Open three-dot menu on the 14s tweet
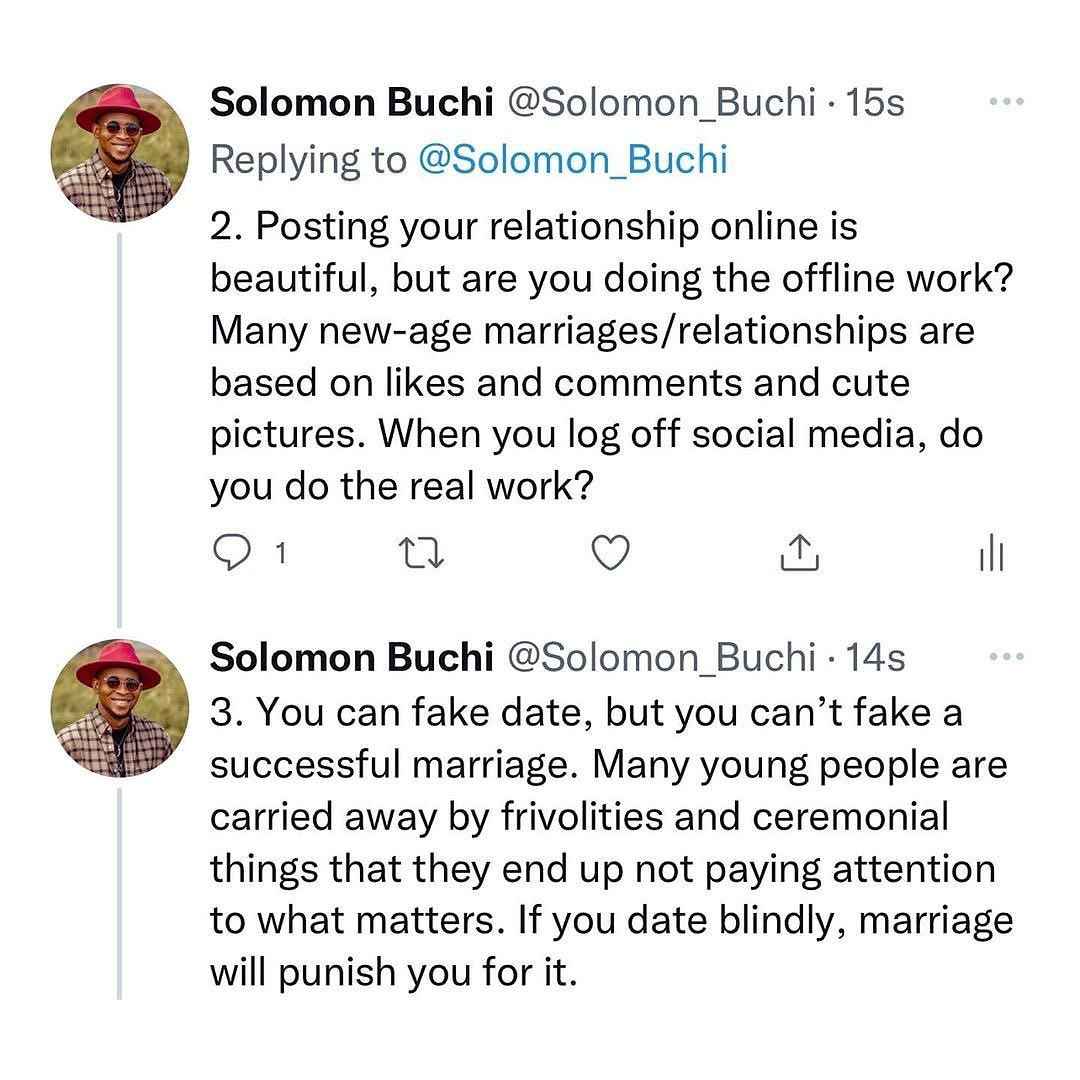Viewport: 1080px width, 1080px height. (x=1006, y=656)
